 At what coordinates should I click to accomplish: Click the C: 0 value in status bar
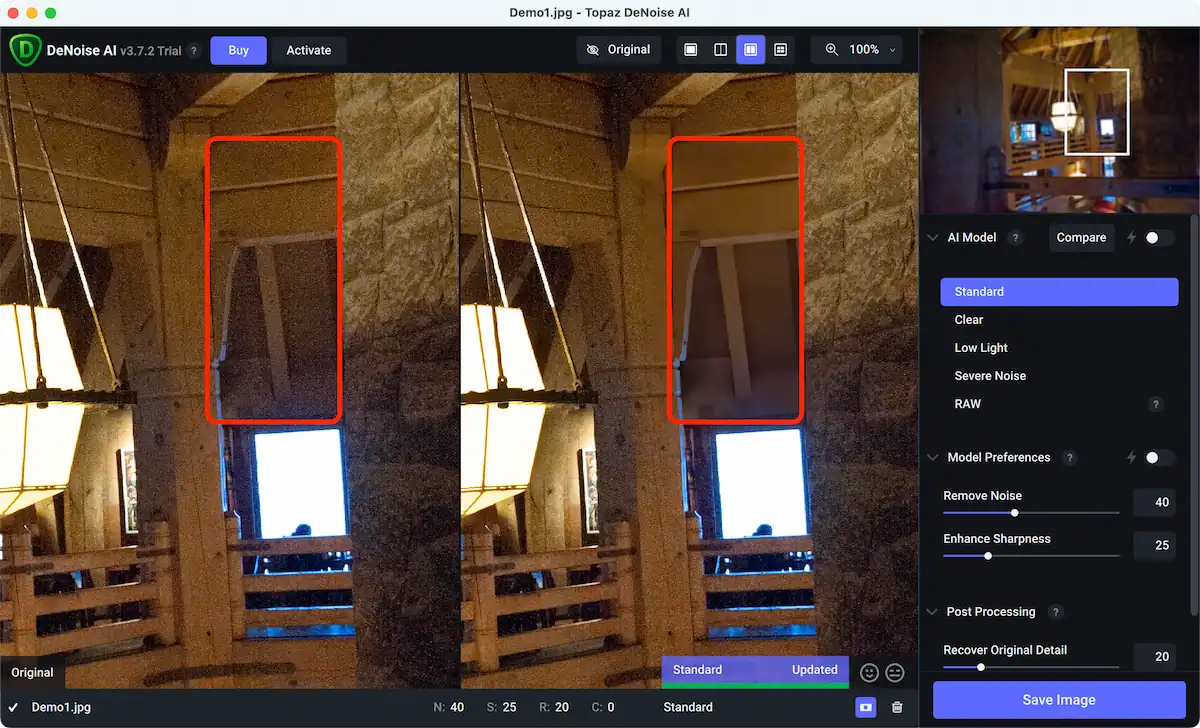pyautogui.click(x=603, y=707)
